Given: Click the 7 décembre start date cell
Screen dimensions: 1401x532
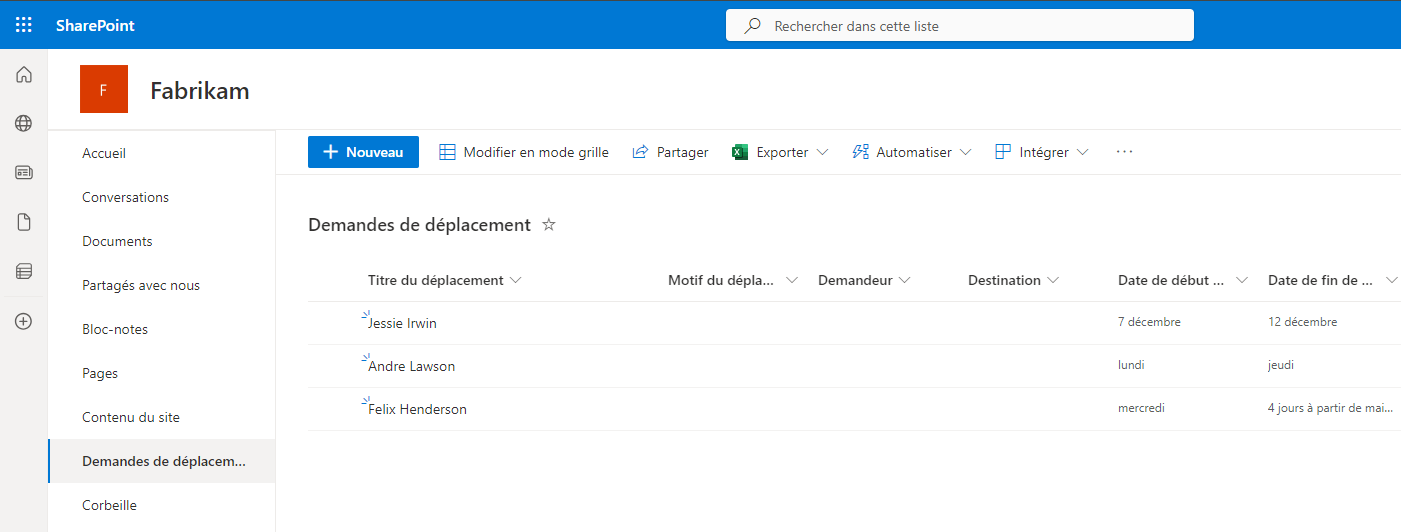Looking at the screenshot, I should (x=1149, y=322).
